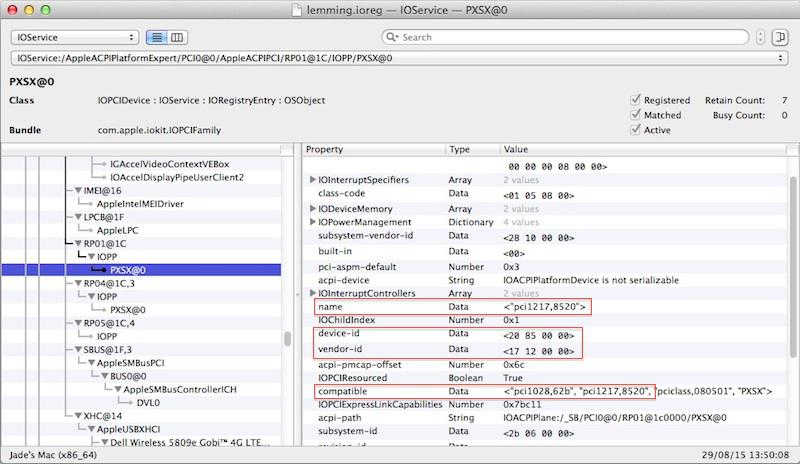The image size is (800, 464).
Task: Switch to column browser view
Action: pos(177,37)
